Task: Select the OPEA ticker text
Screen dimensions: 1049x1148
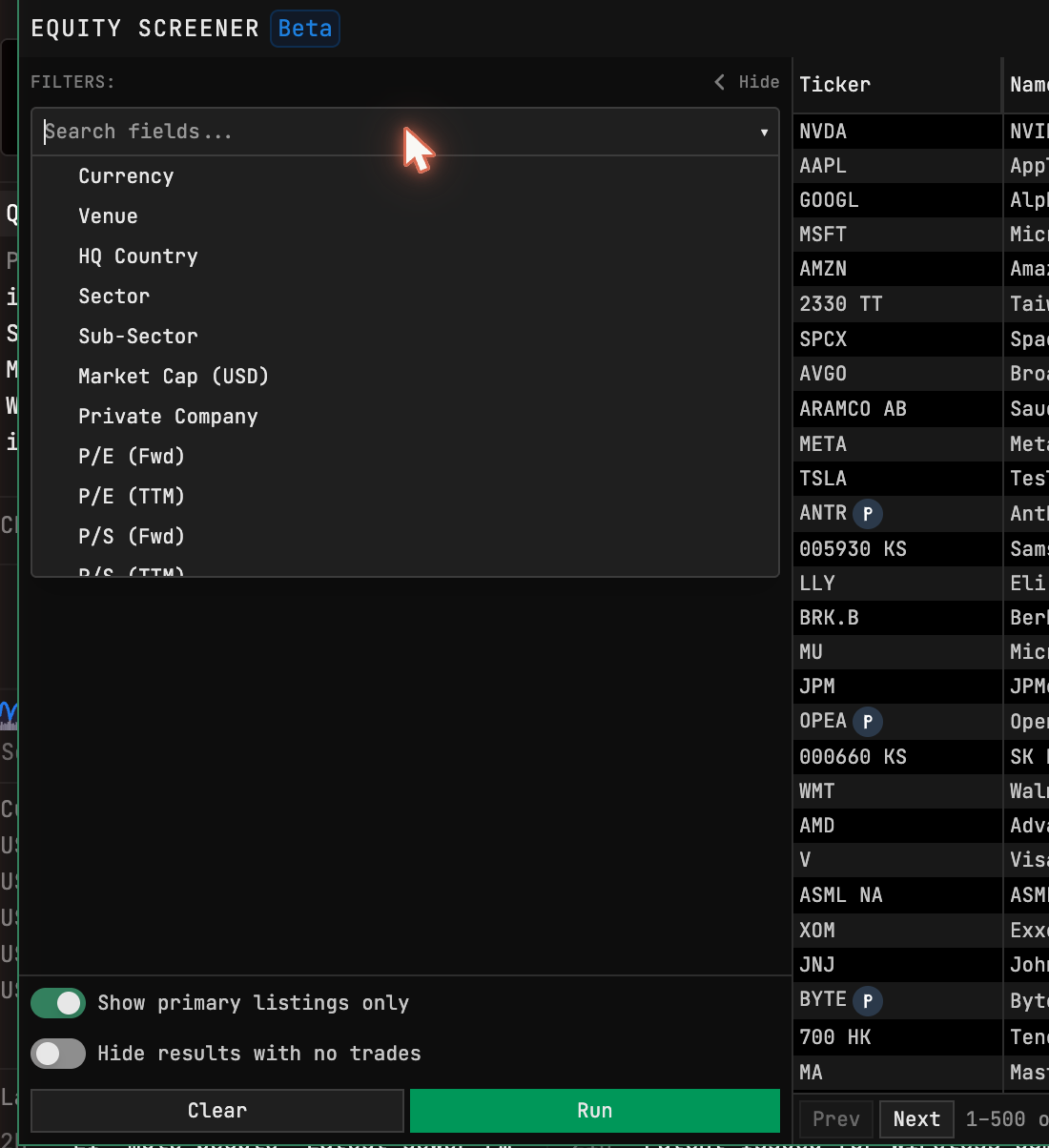Action: click(823, 721)
